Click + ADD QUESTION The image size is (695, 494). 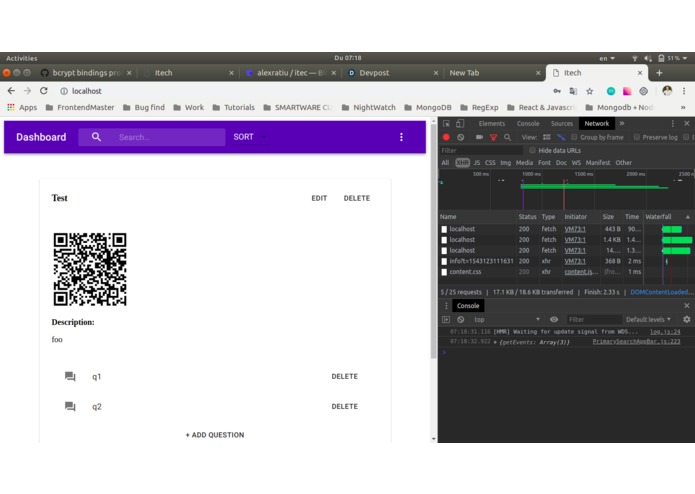coord(215,435)
